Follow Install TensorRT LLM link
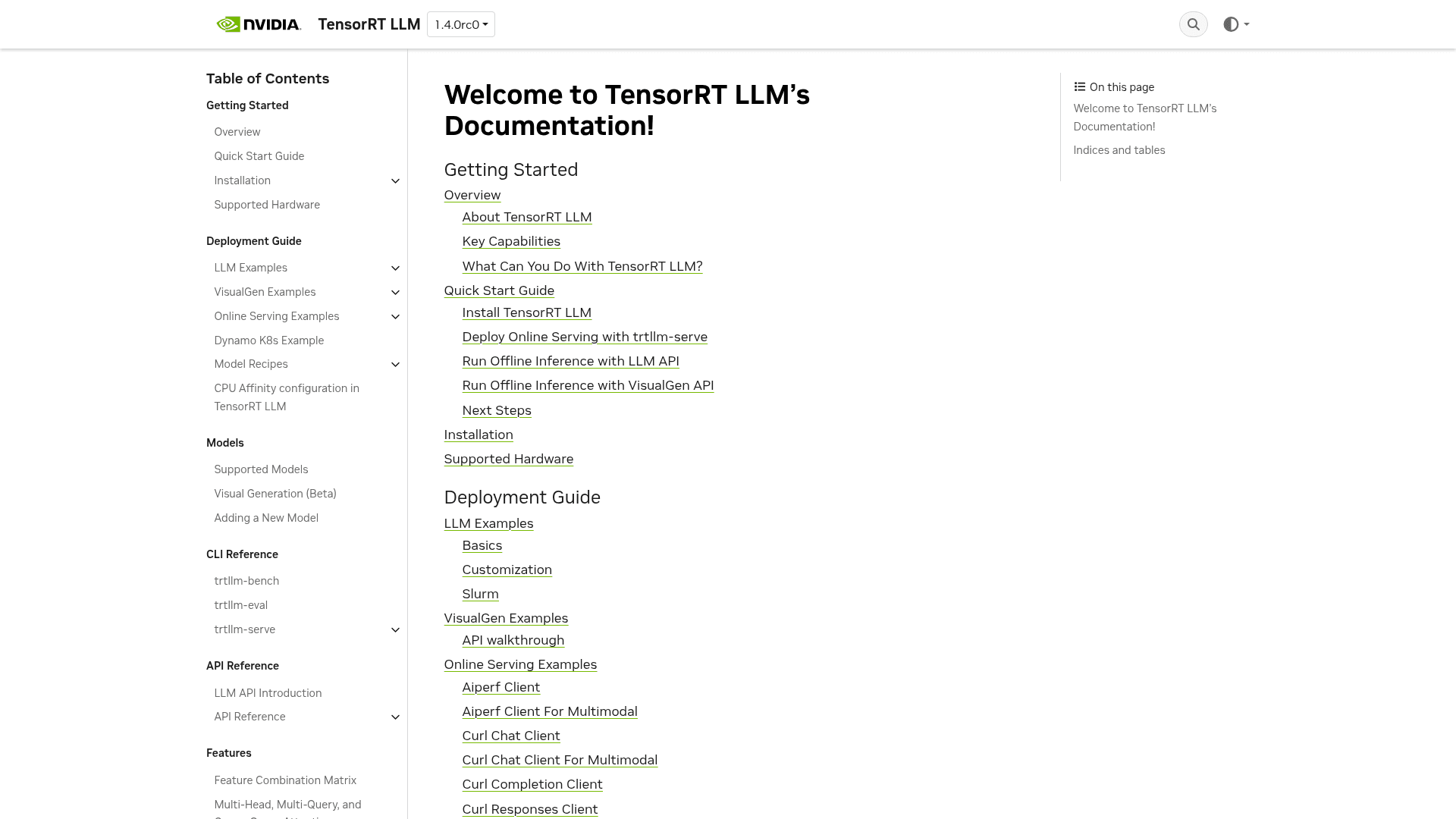This screenshot has height=819, width=1456. (x=526, y=312)
